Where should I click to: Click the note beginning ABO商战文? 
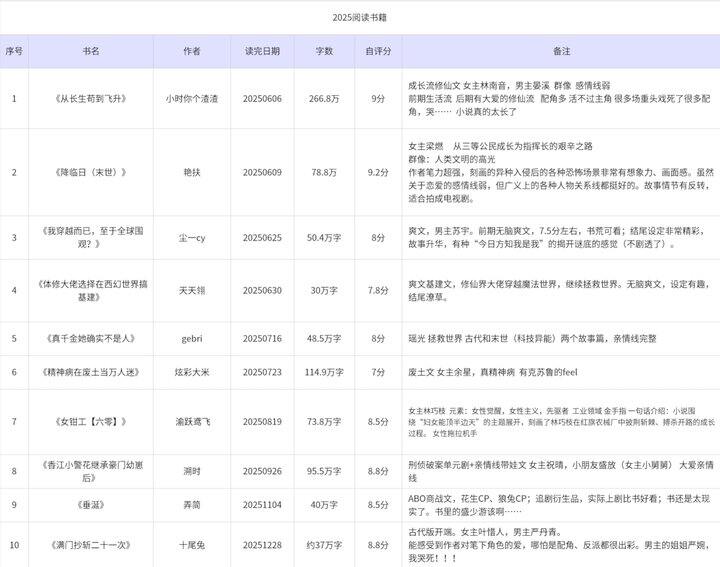point(559,505)
